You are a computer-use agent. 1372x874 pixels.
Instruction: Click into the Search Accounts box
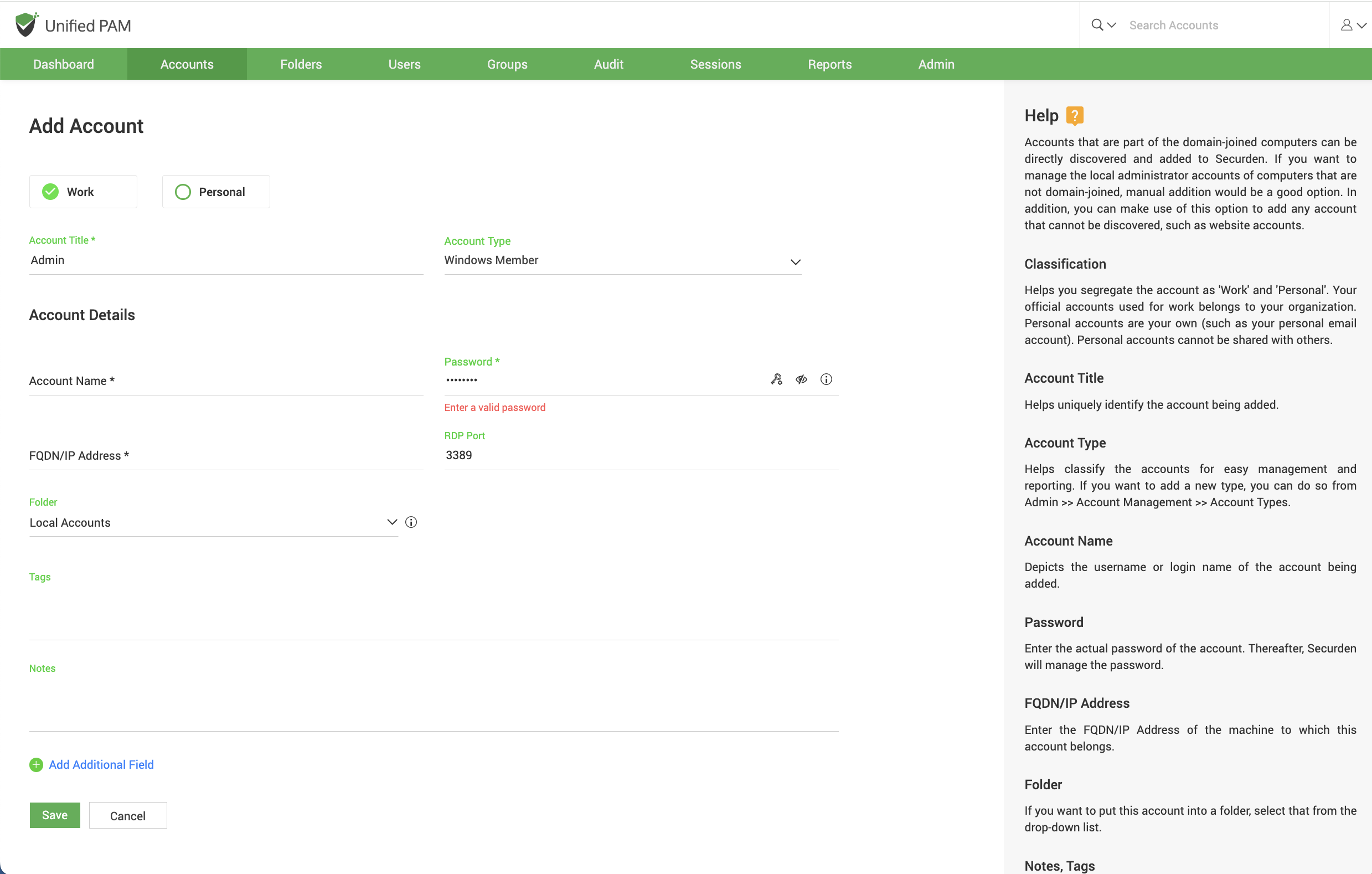(x=1219, y=25)
